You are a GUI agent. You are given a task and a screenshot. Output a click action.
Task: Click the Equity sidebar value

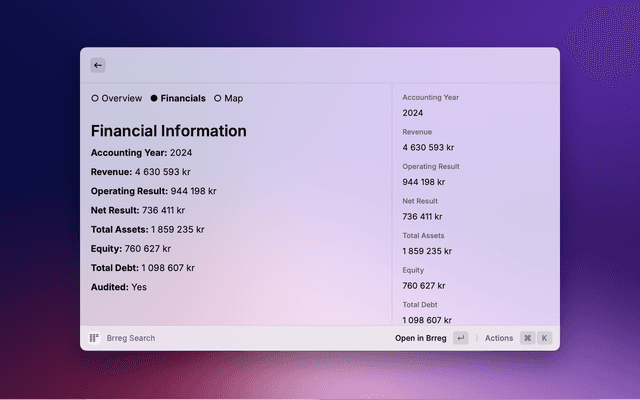[423, 285]
